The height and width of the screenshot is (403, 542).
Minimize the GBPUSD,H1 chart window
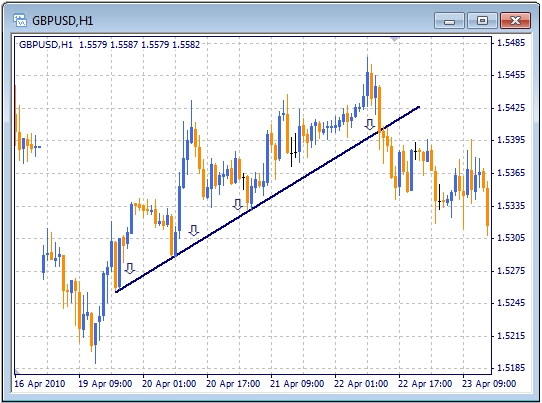tap(449, 21)
